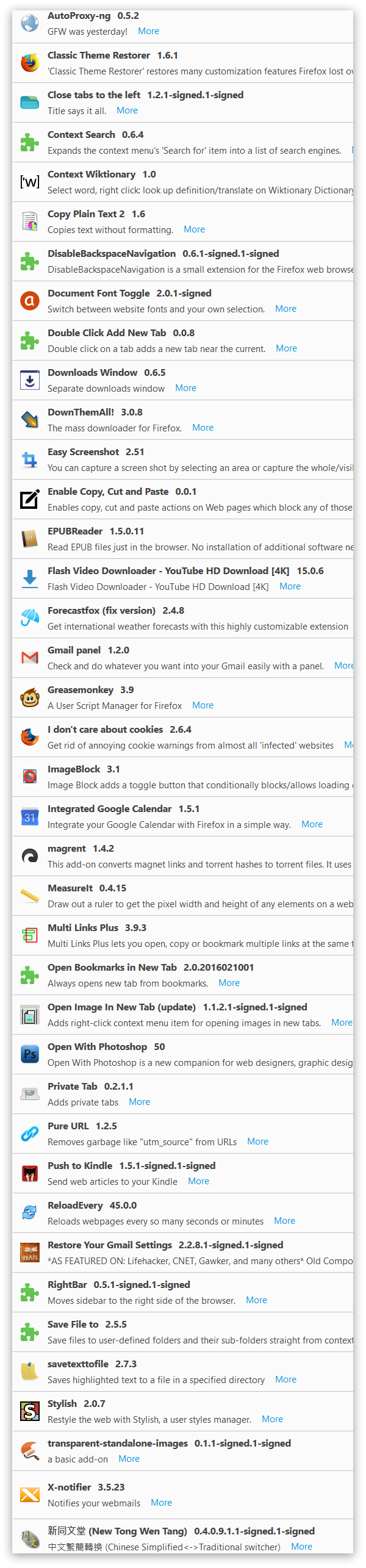Click the AutoProxy-ng globe icon

coord(29,23)
